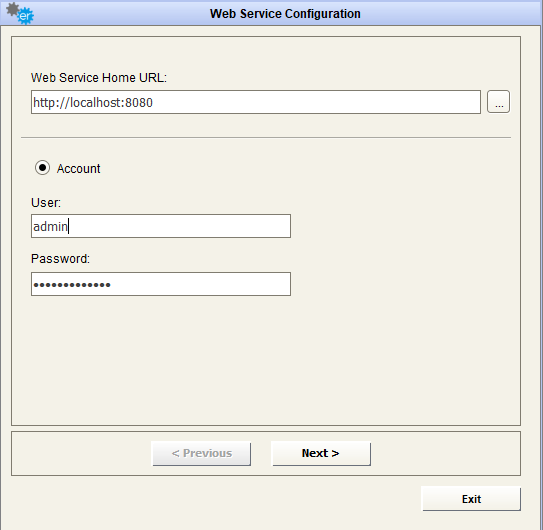Click the disabled Previous button
543x530 pixels.
click(x=202, y=453)
